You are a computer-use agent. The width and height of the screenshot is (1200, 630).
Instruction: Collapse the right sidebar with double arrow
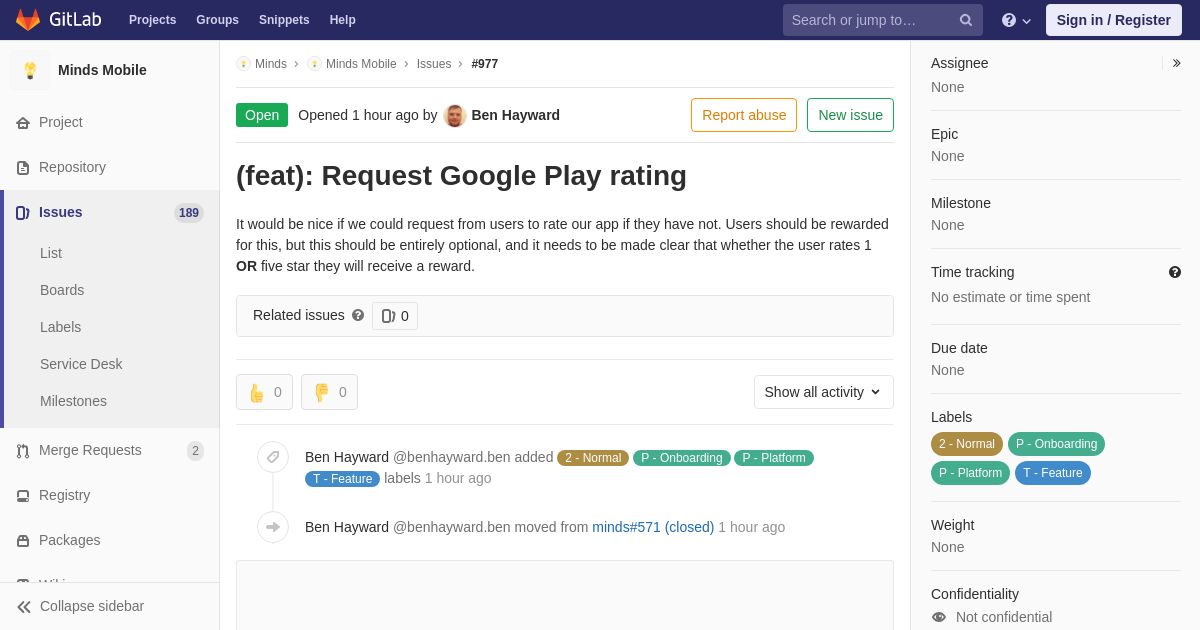[1176, 63]
